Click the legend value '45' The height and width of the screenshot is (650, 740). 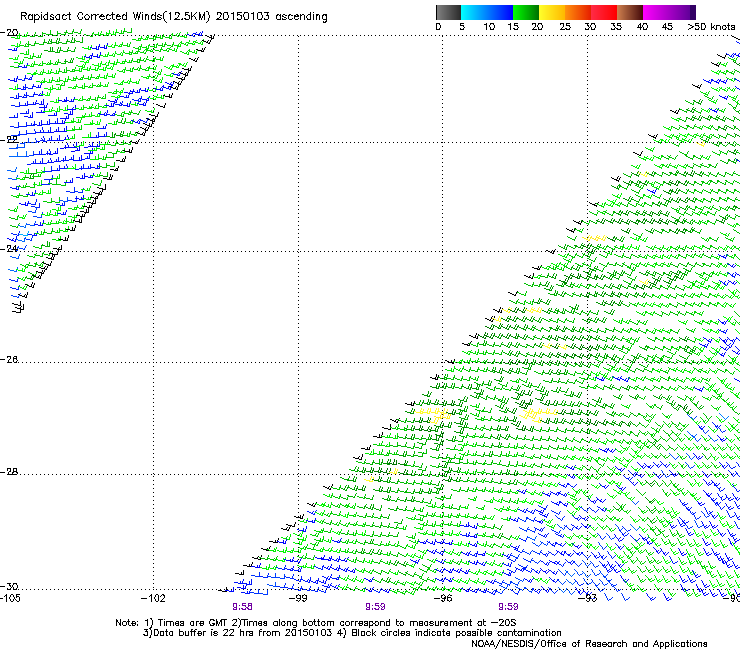[667, 27]
